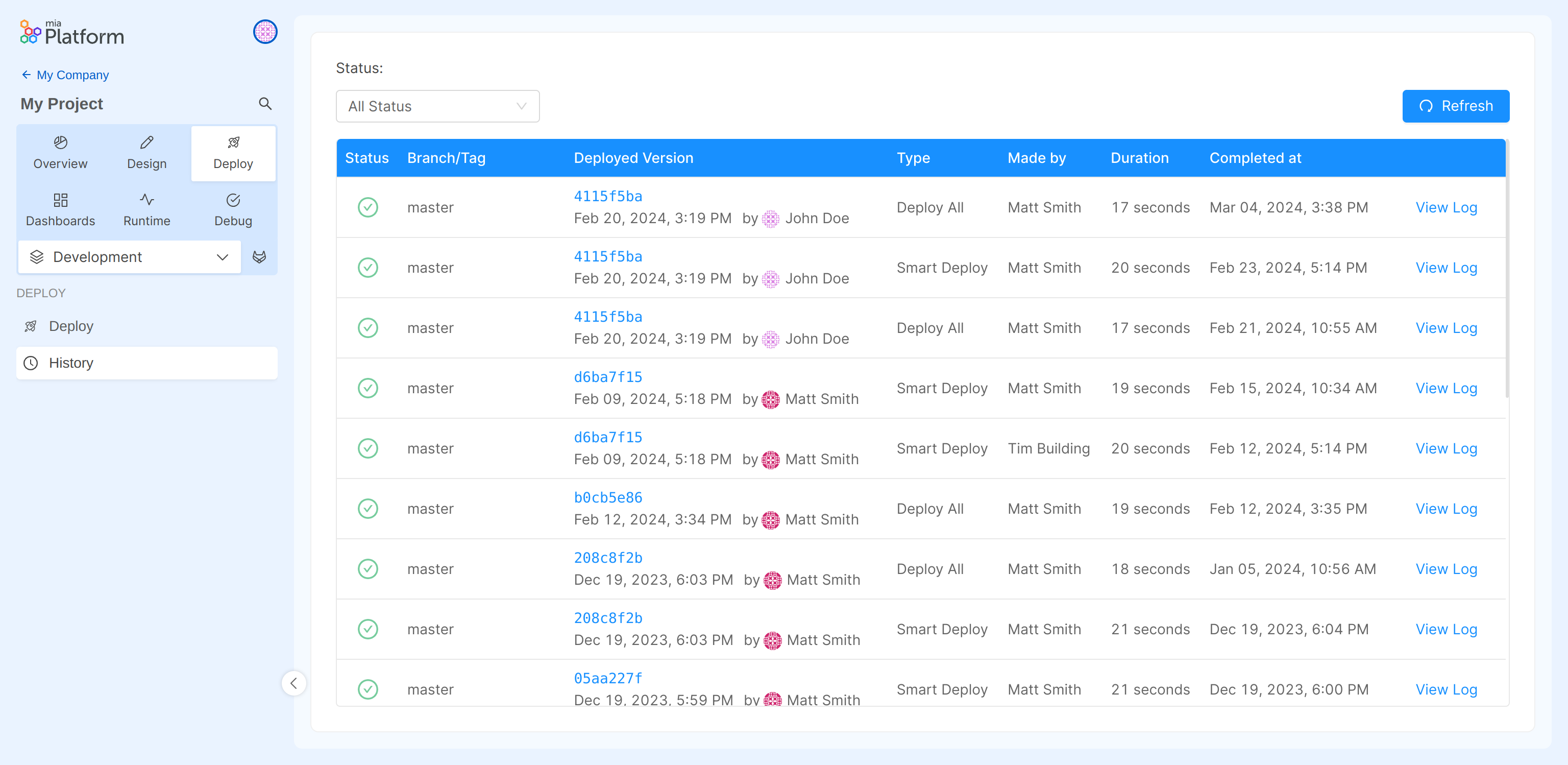Viewport: 1568px width, 765px height.
Task: Open the All Status filter dropdown
Action: 437,106
